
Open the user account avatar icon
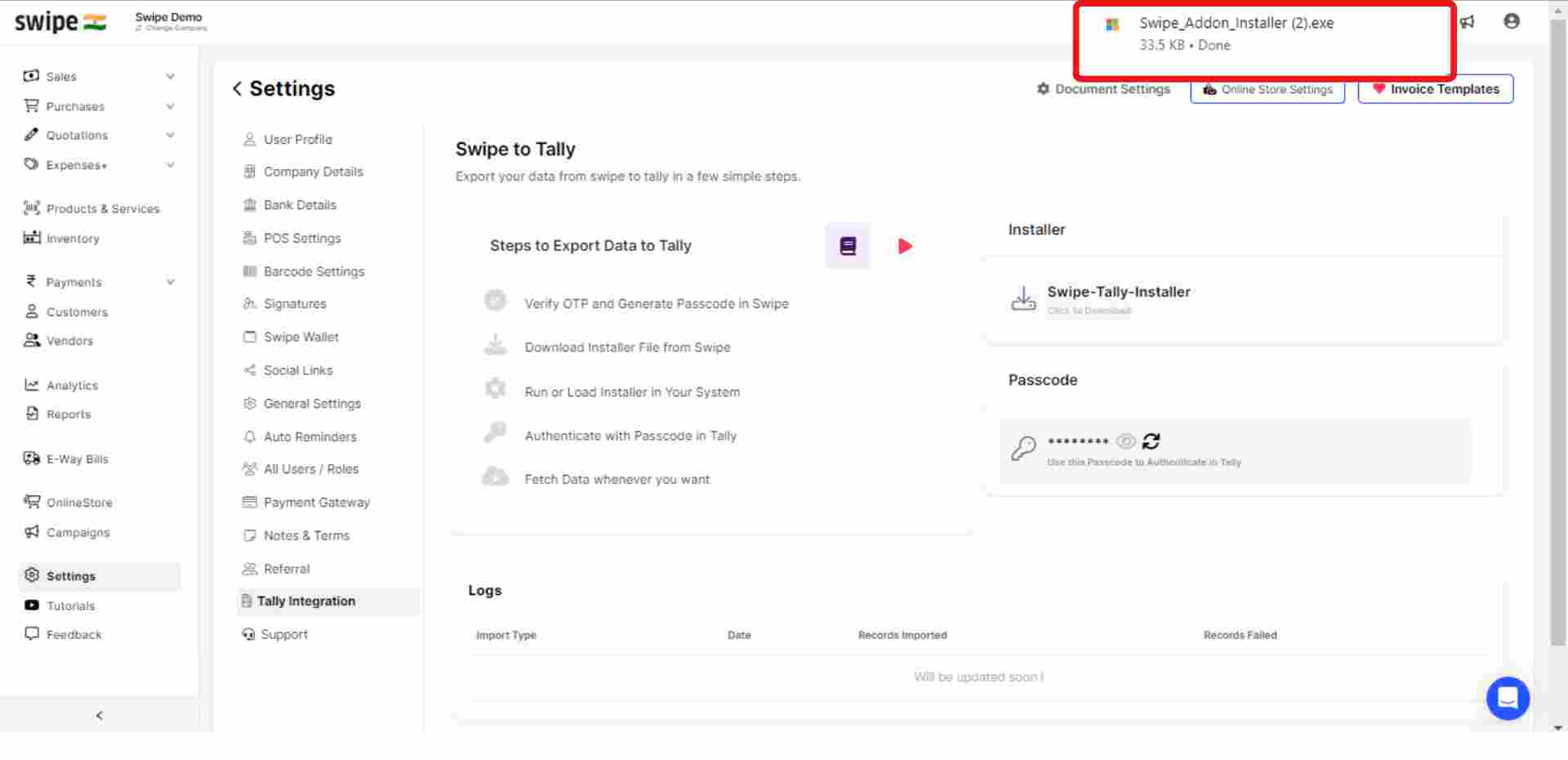click(x=1512, y=21)
